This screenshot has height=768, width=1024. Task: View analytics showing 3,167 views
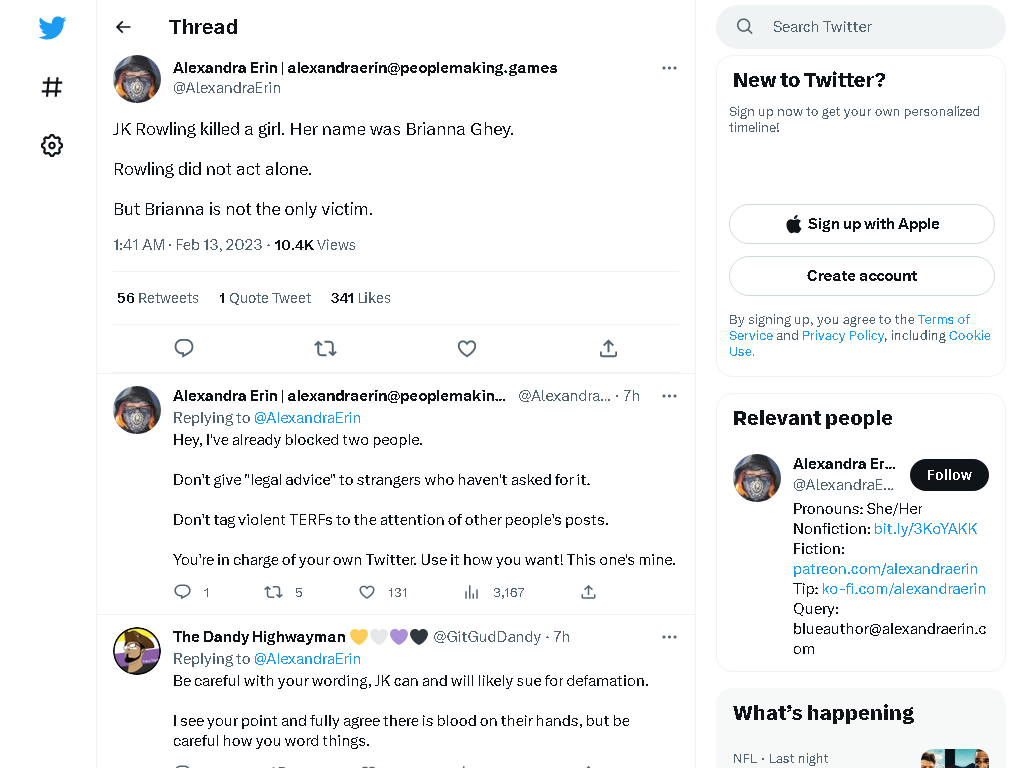click(494, 592)
